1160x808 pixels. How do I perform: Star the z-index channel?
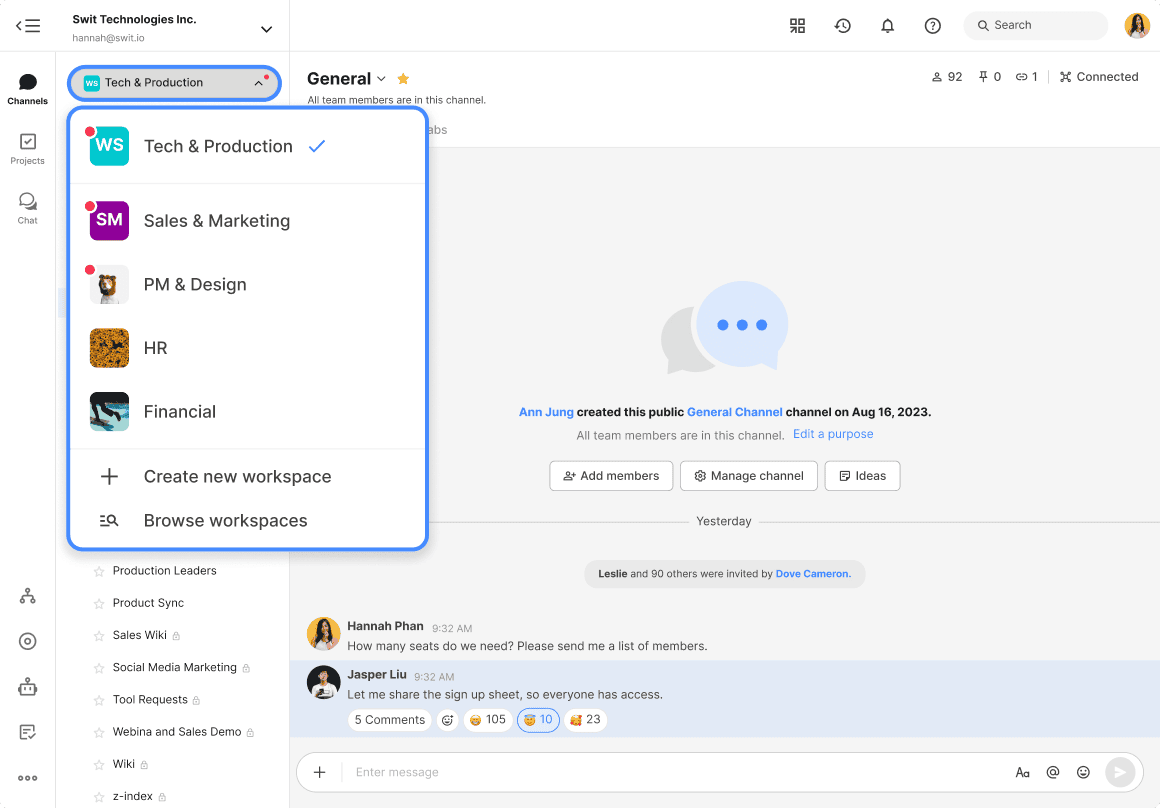[x=98, y=797]
